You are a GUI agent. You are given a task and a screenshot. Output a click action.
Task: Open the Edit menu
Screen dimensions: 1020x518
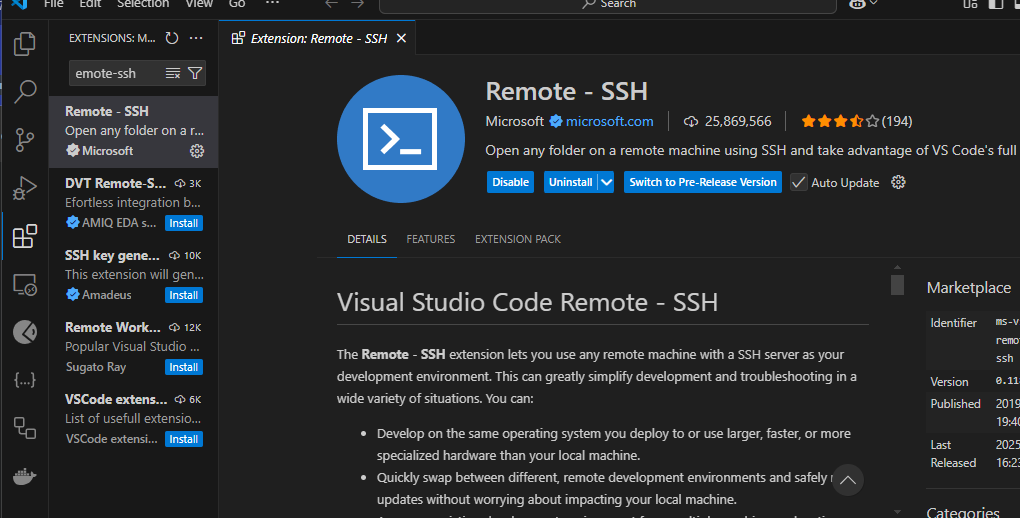pyautogui.click(x=90, y=4)
